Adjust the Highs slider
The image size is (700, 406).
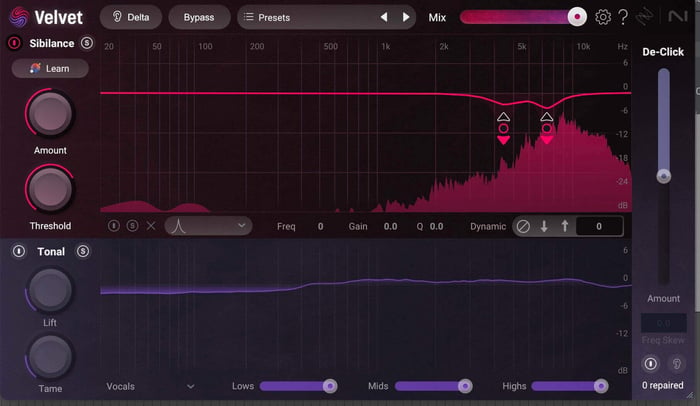pos(570,386)
